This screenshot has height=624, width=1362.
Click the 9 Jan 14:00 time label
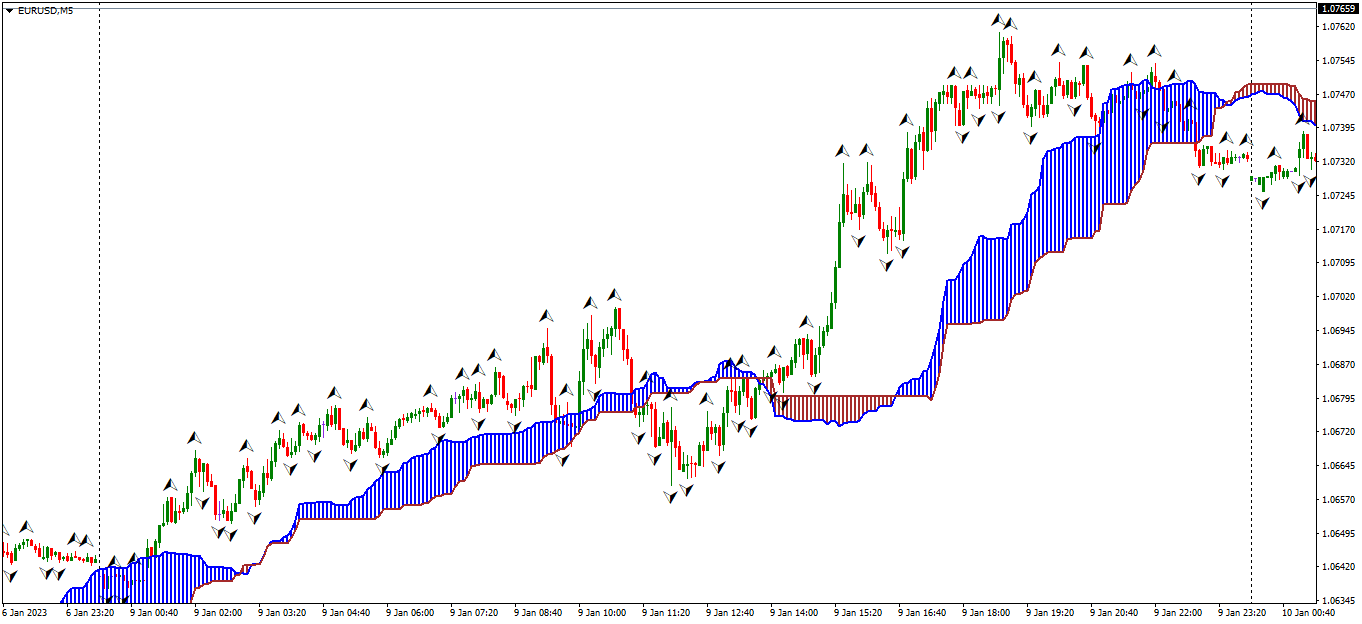[794, 612]
